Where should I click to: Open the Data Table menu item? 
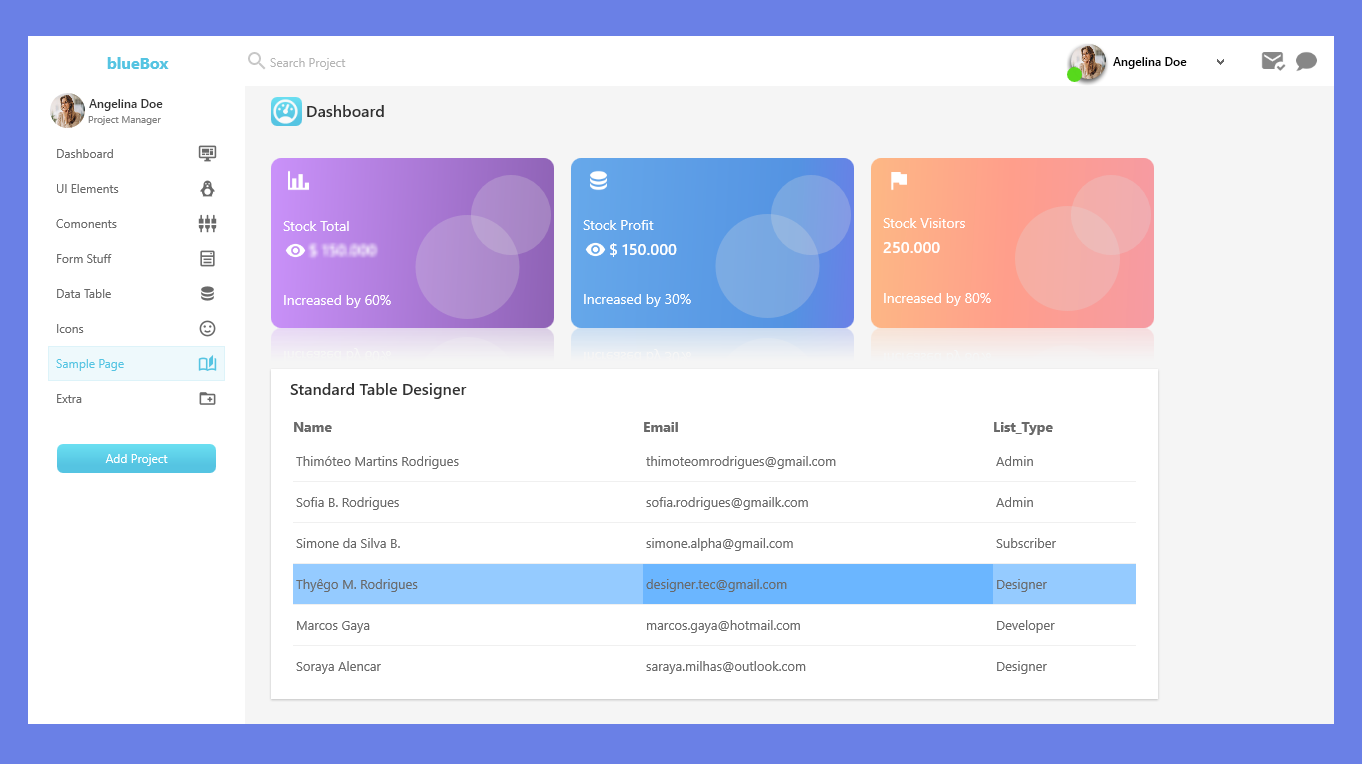84,294
